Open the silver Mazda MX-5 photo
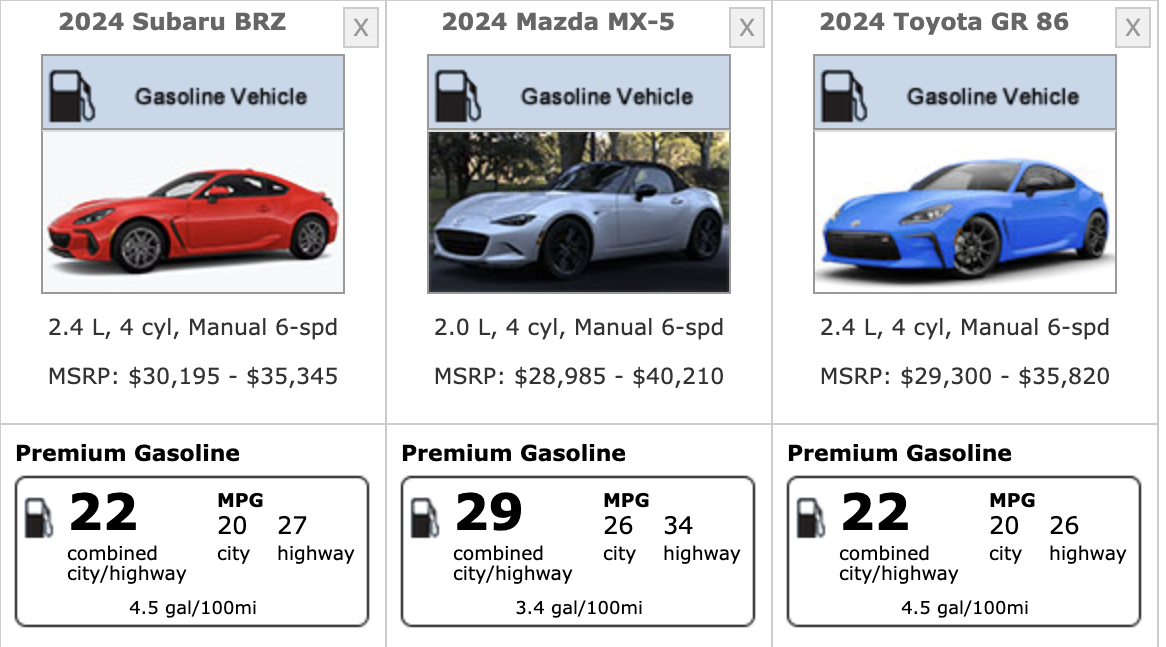 pos(579,212)
